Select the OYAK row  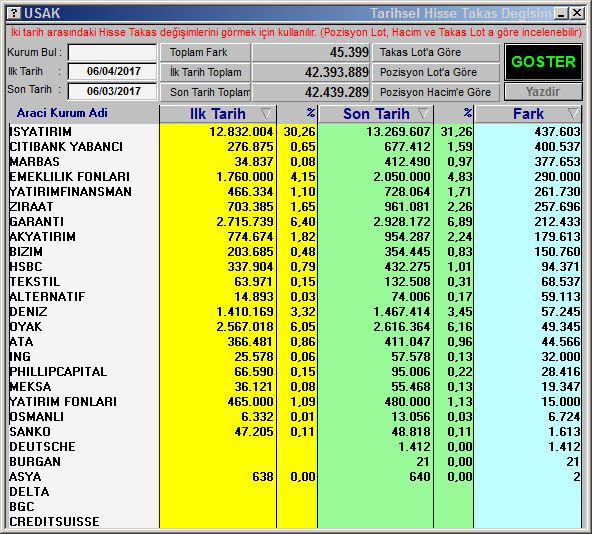(294, 327)
